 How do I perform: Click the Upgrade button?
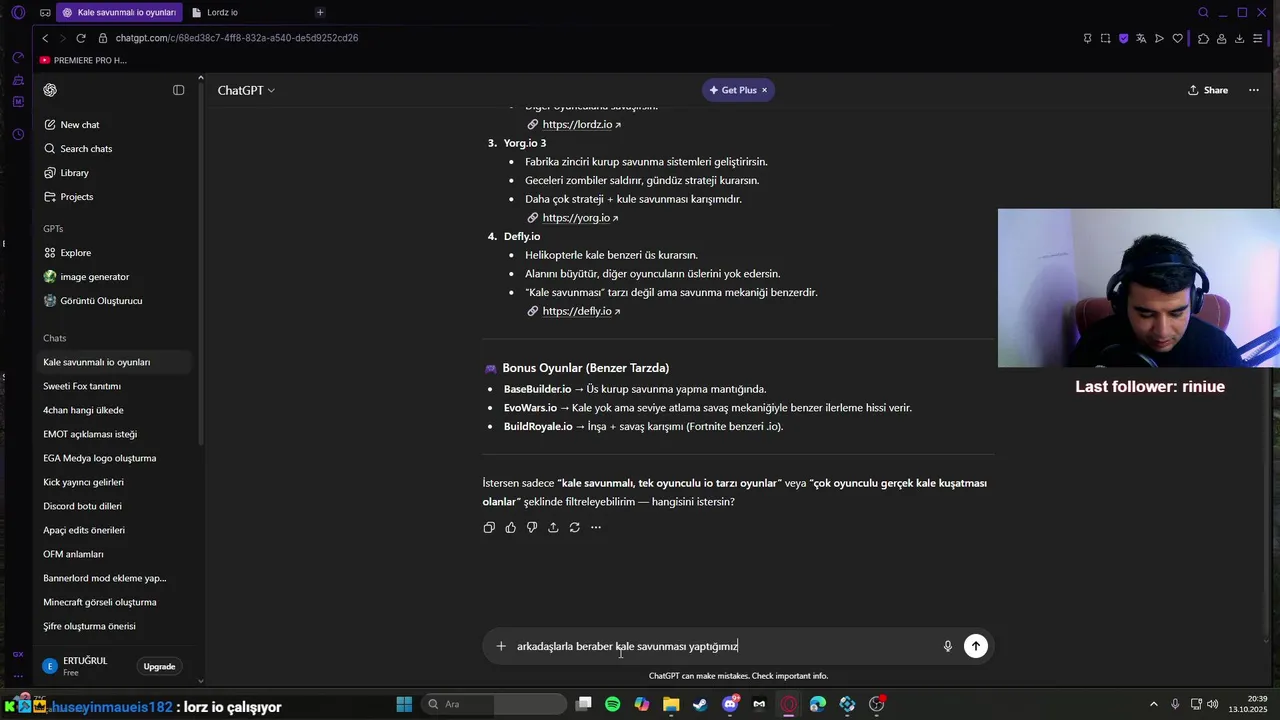pos(159,667)
